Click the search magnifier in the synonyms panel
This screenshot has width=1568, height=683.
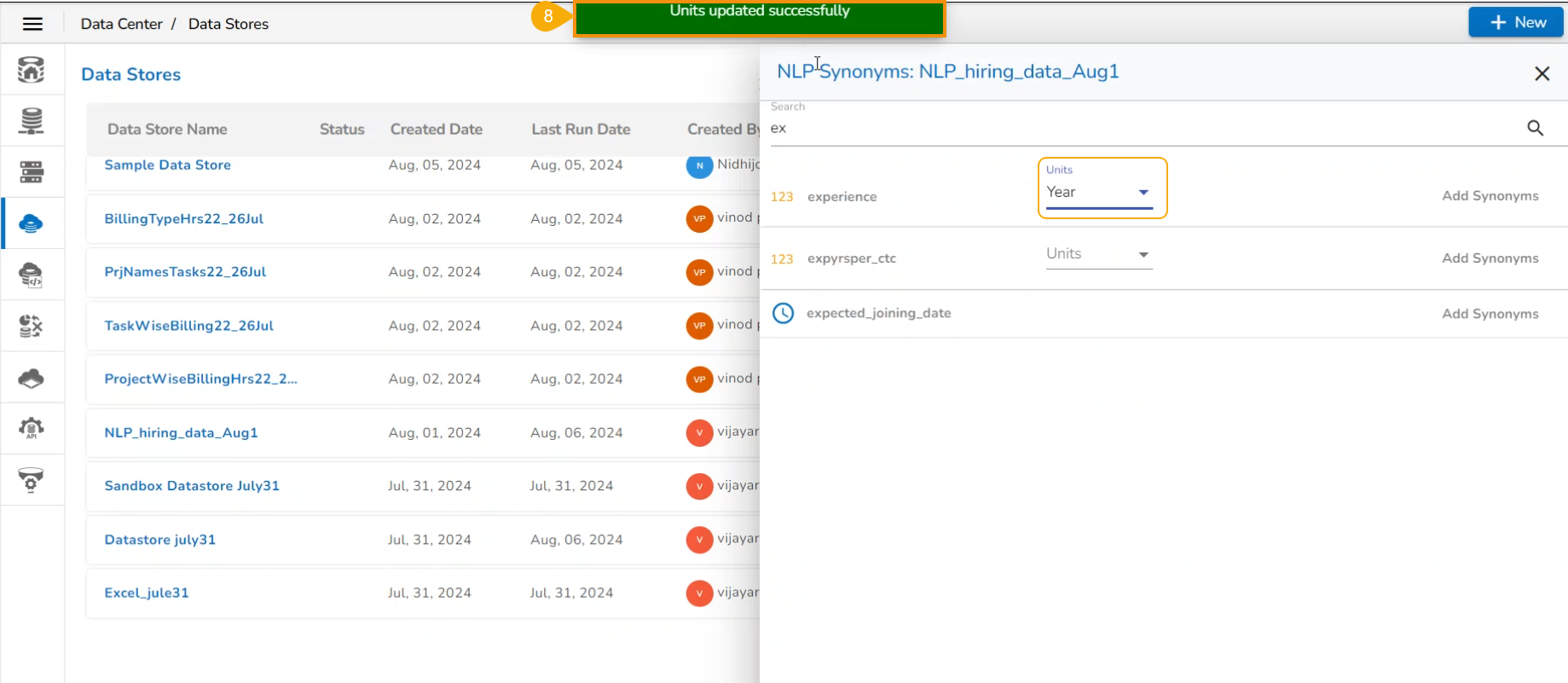[x=1535, y=128]
